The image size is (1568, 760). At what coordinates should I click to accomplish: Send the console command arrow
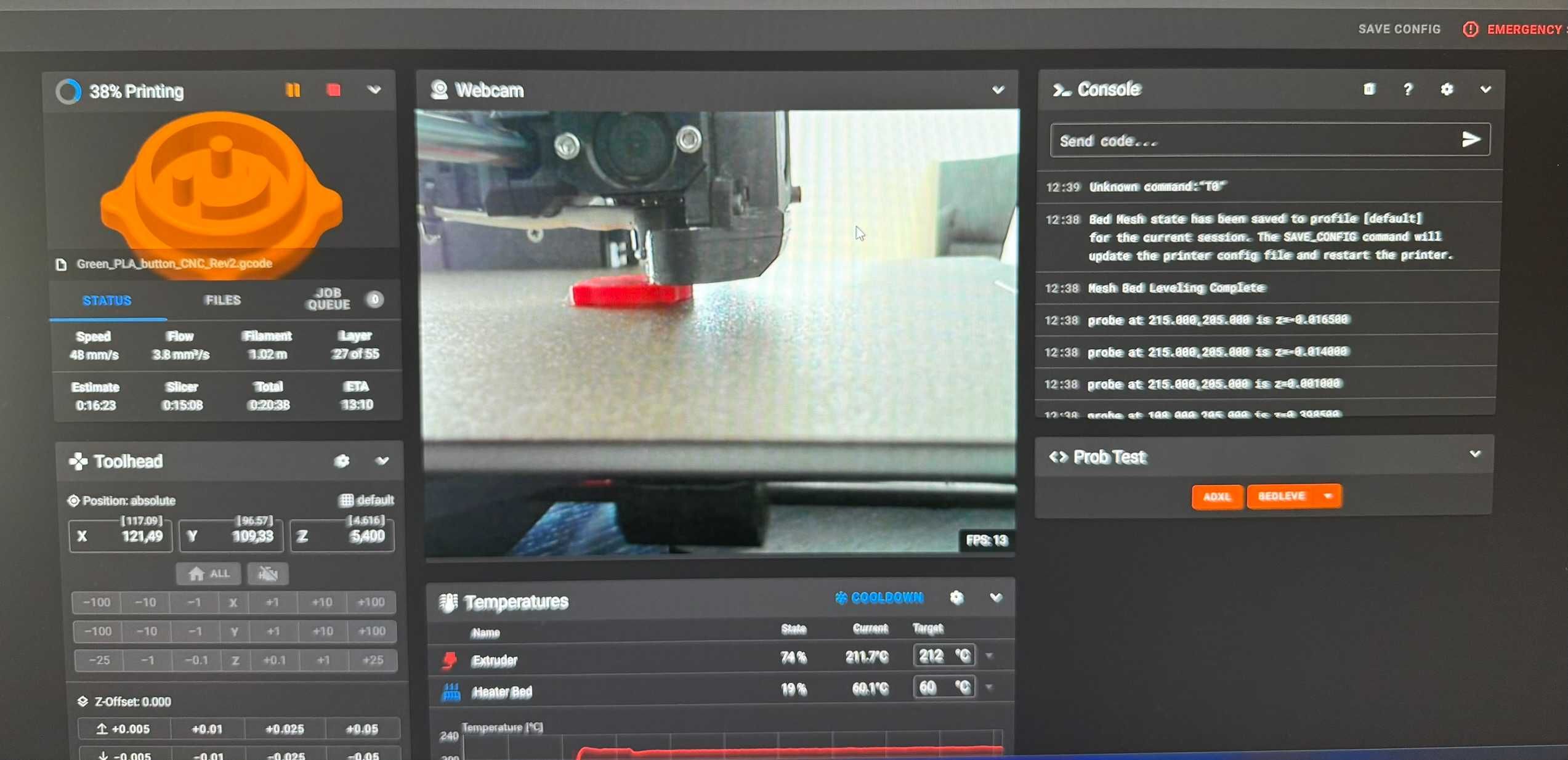pyautogui.click(x=1471, y=140)
